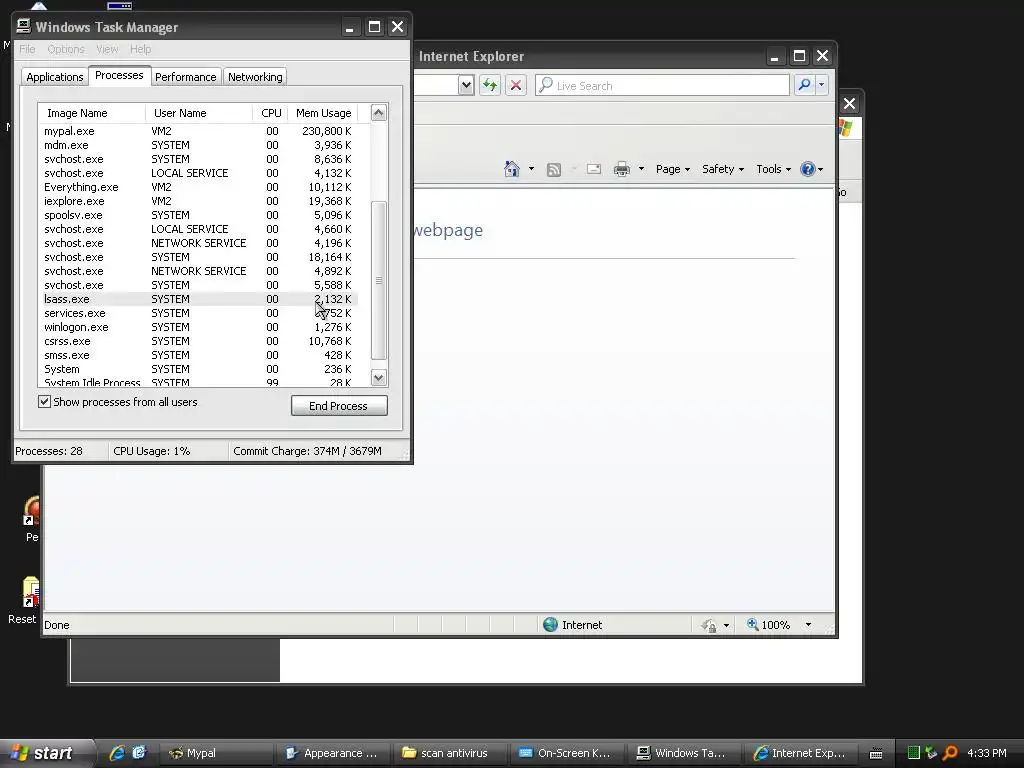
Task: Click the green CPU usage tray icon
Action: 914,753
